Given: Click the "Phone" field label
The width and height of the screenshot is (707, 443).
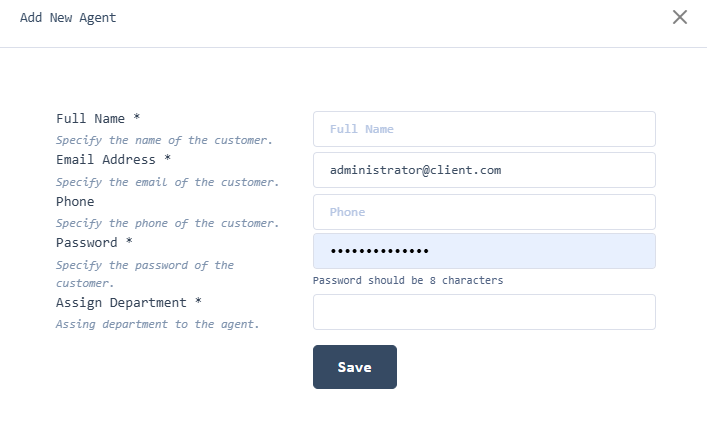Looking at the screenshot, I should [75, 202].
